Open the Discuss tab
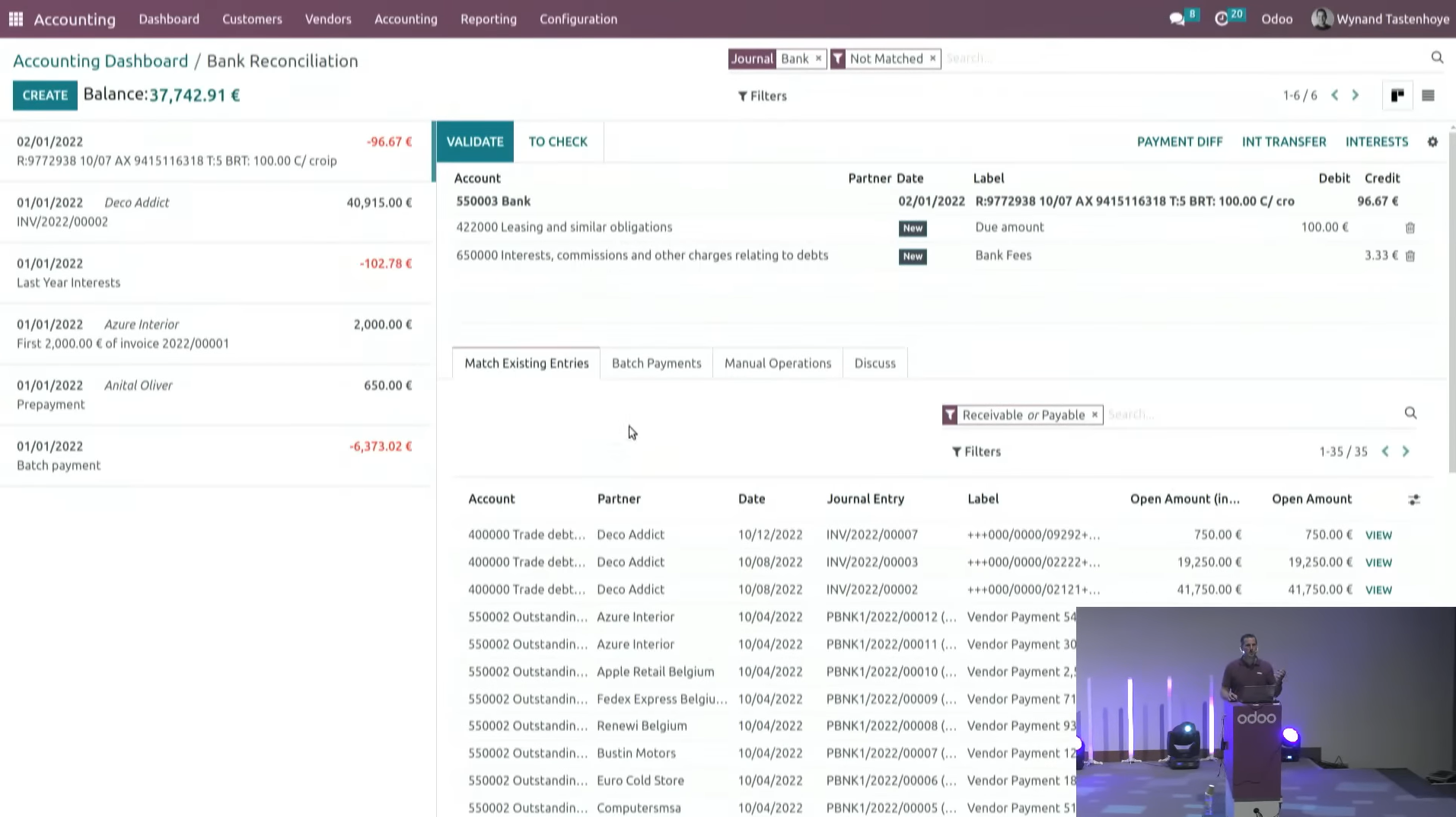Image resolution: width=1456 pixels, height=817 pixels. click(x=875, y=363)
